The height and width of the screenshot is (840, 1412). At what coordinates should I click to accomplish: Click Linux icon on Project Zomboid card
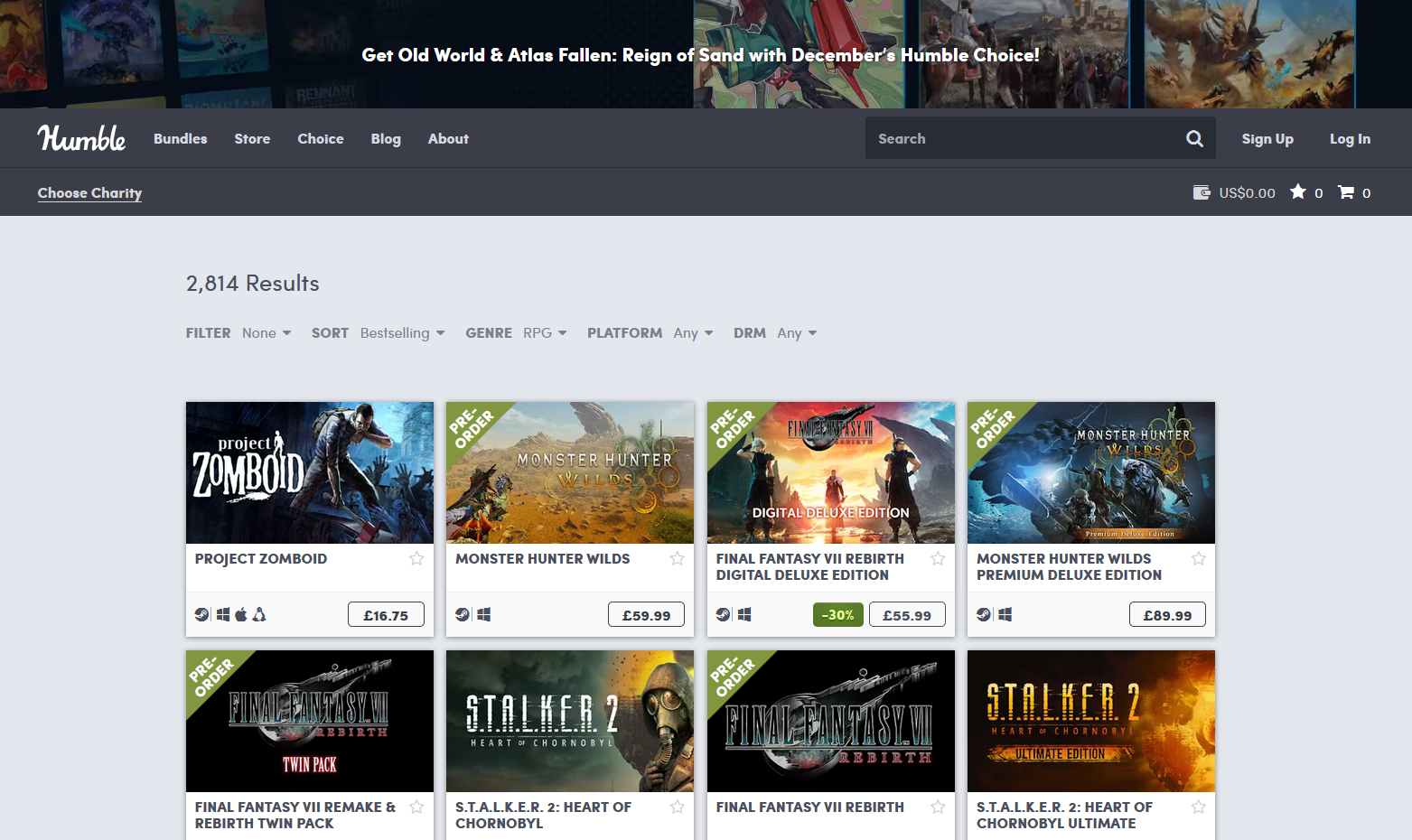click(259, 614)
